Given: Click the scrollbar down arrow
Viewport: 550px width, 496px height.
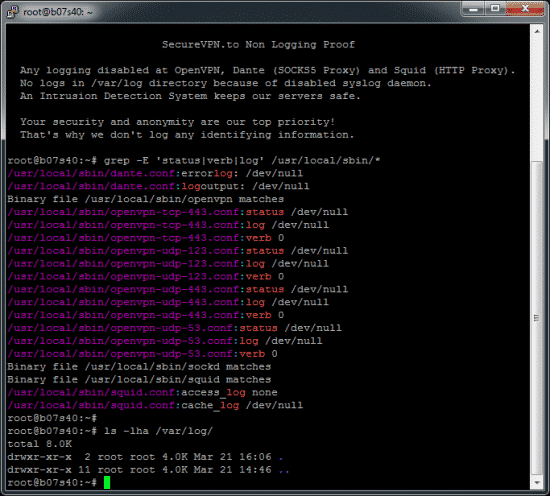Looking at the screenshot, I should pos(537,483).
